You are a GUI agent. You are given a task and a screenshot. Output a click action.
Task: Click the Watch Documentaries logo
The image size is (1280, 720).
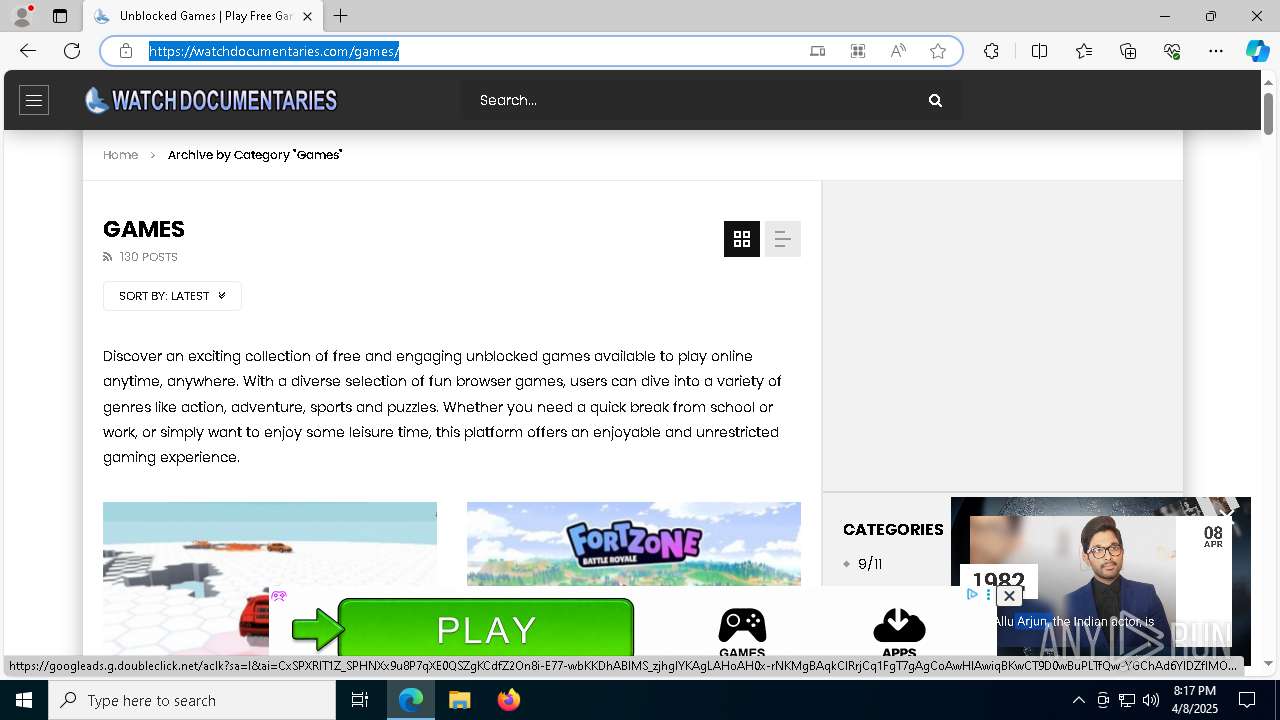pyautogui.click(x=211, y=100)
